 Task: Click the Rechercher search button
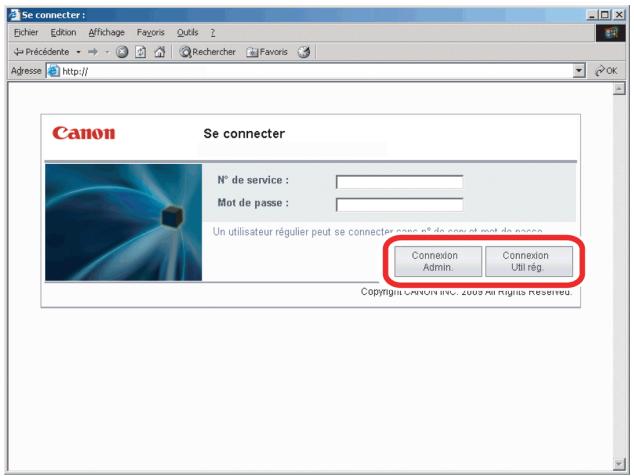click(207, 52)
